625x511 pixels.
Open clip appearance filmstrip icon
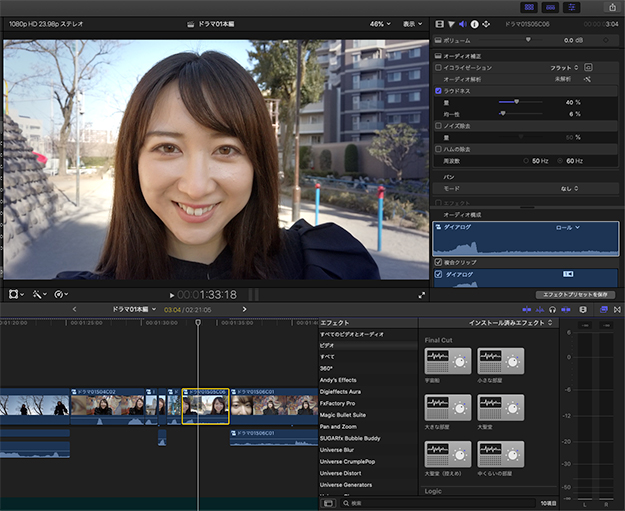pyautogui.click(x=583, y=309)
